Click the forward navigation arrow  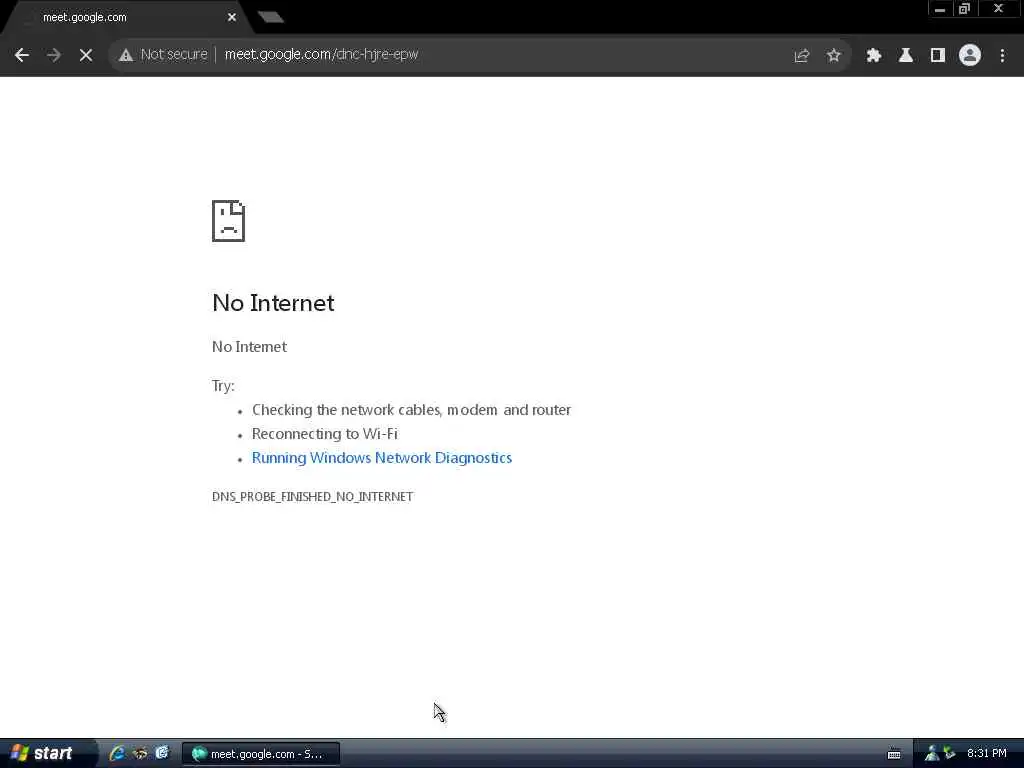coord(54,56)
